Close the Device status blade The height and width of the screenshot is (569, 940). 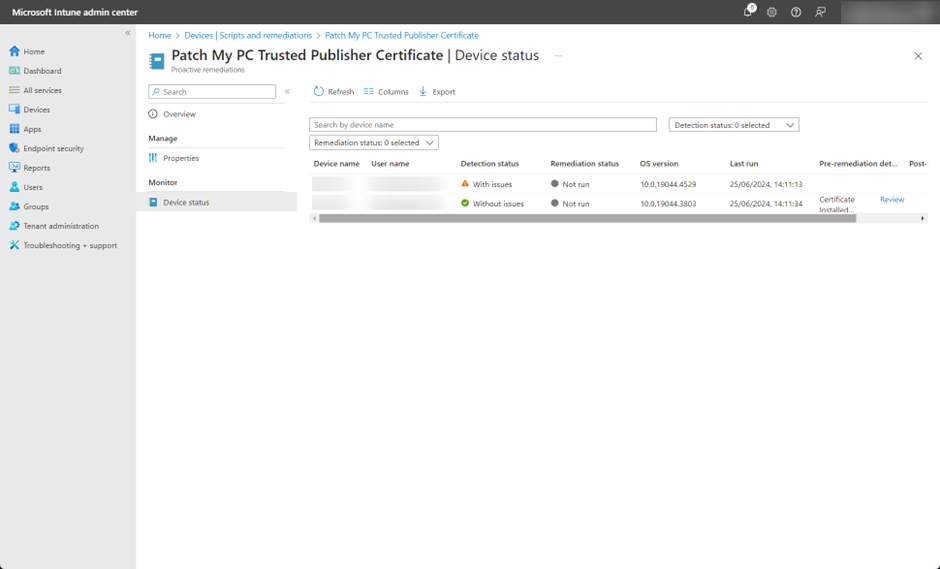pos(918,56)
